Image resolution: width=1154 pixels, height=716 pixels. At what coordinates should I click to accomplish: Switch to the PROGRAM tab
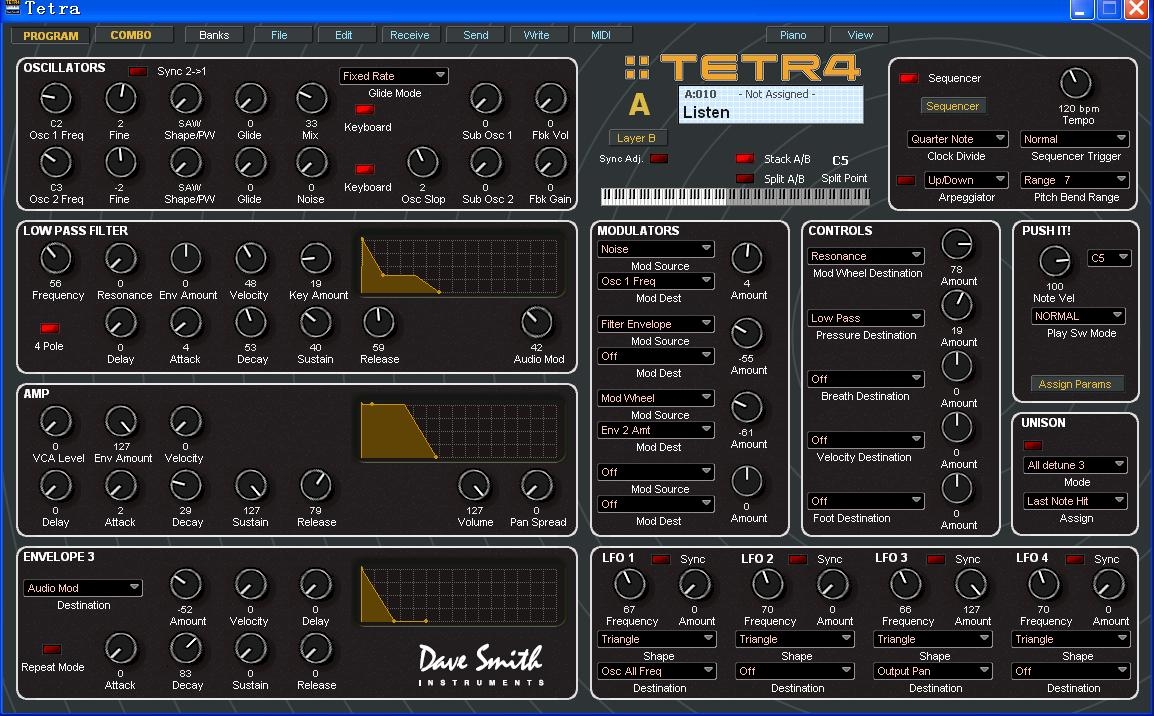[x=50, y=35]
